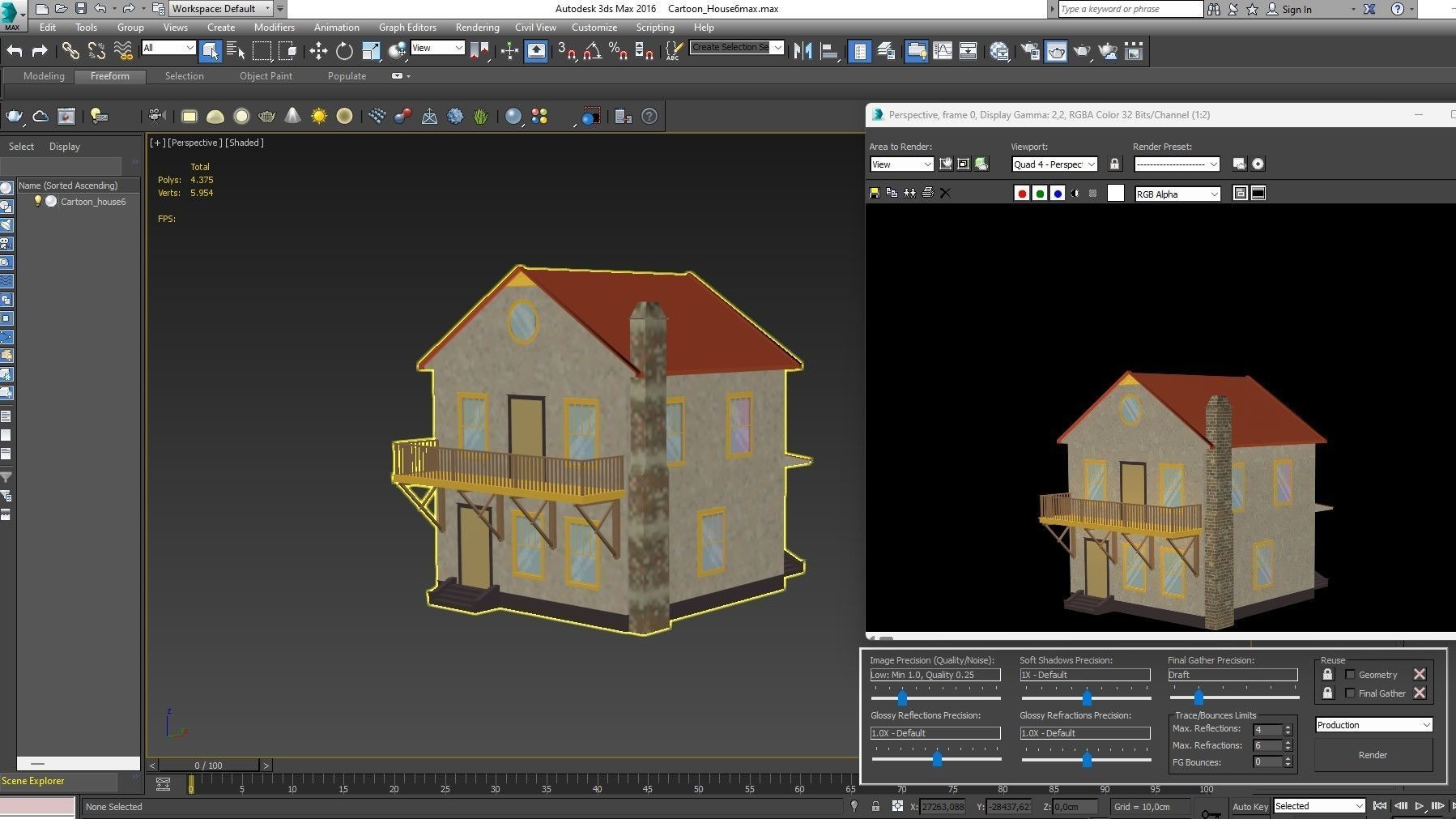1456x819 pixels.
Task: Open the All selection filter dropdown
Action: tap(168, 48)
